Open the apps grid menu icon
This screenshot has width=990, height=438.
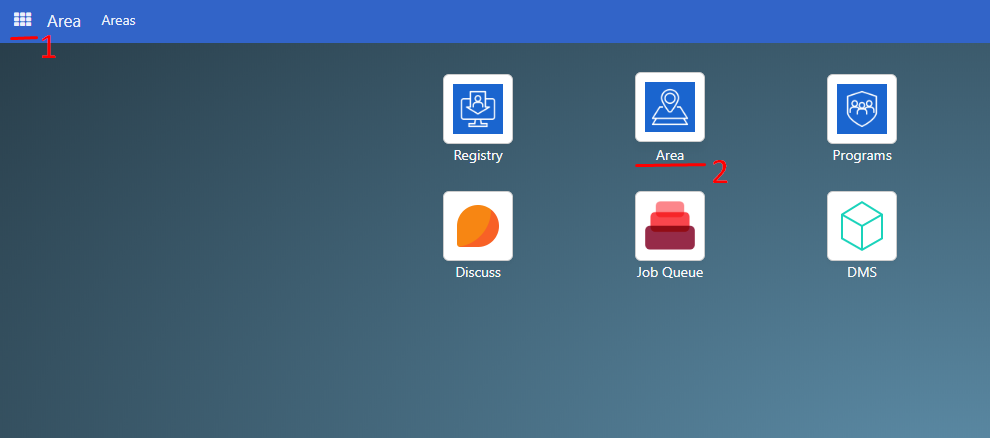pyautogui.click(x=22, y=19)
